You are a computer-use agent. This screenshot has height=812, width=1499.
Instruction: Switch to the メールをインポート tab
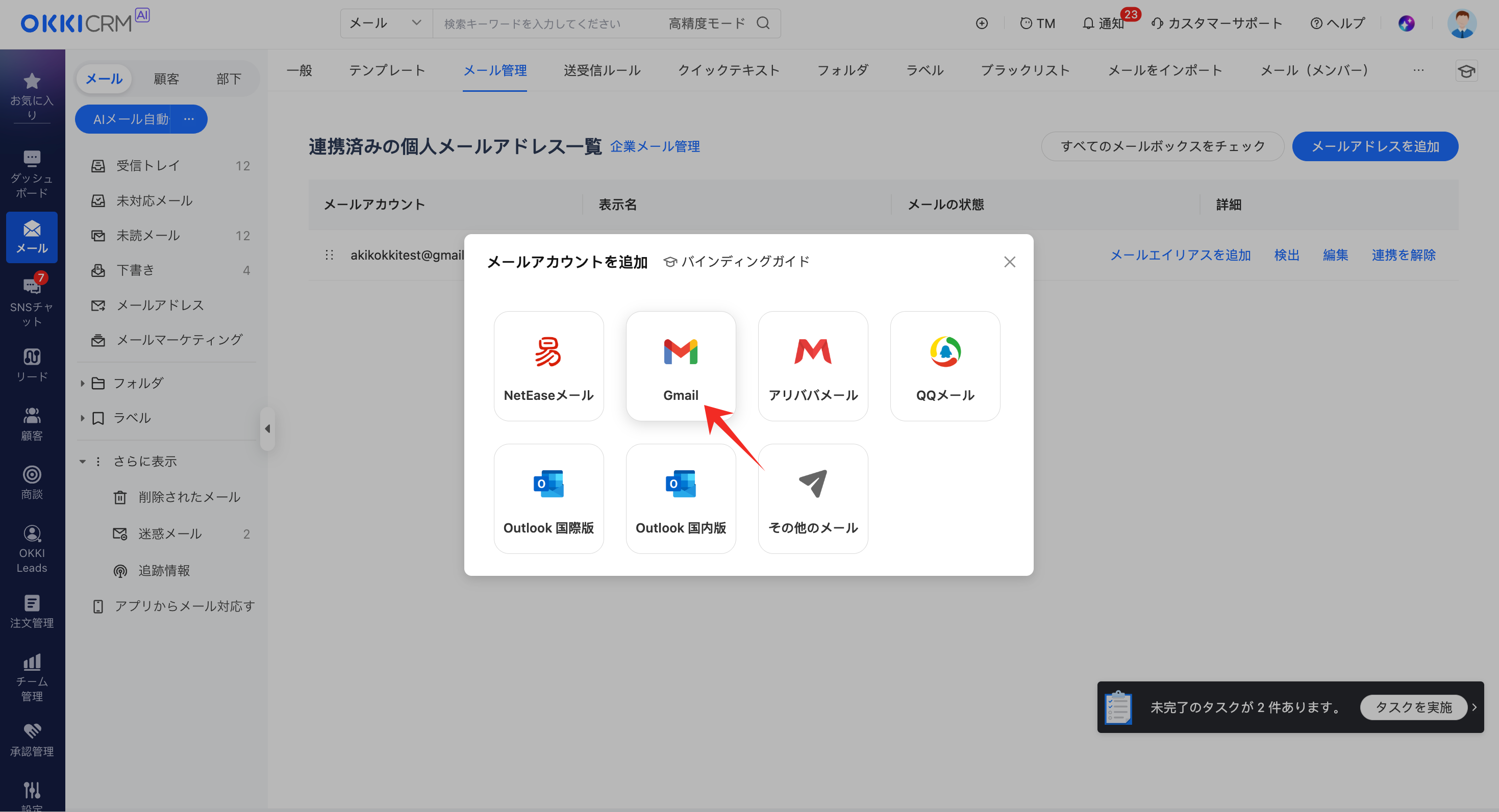[x=1164, y=70]
